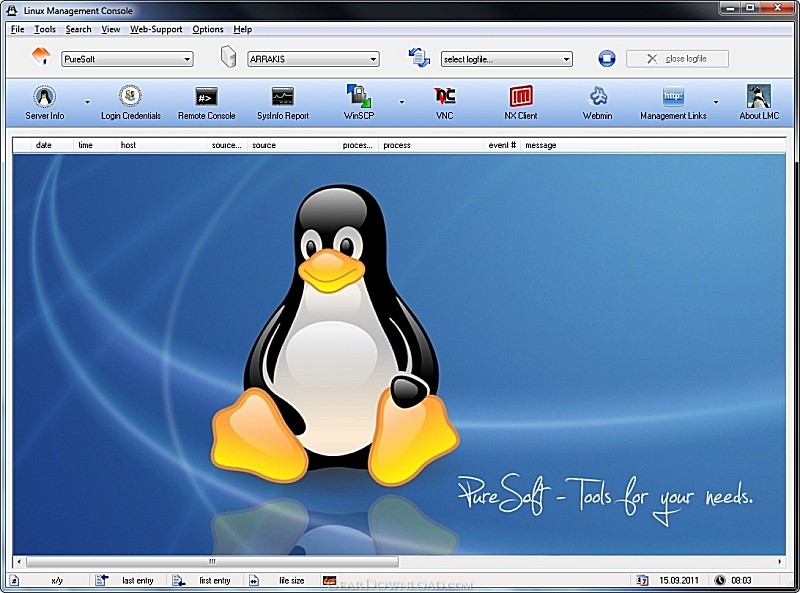800x593 pixels.
Task: Open the File menu
Action: (17, 29)
